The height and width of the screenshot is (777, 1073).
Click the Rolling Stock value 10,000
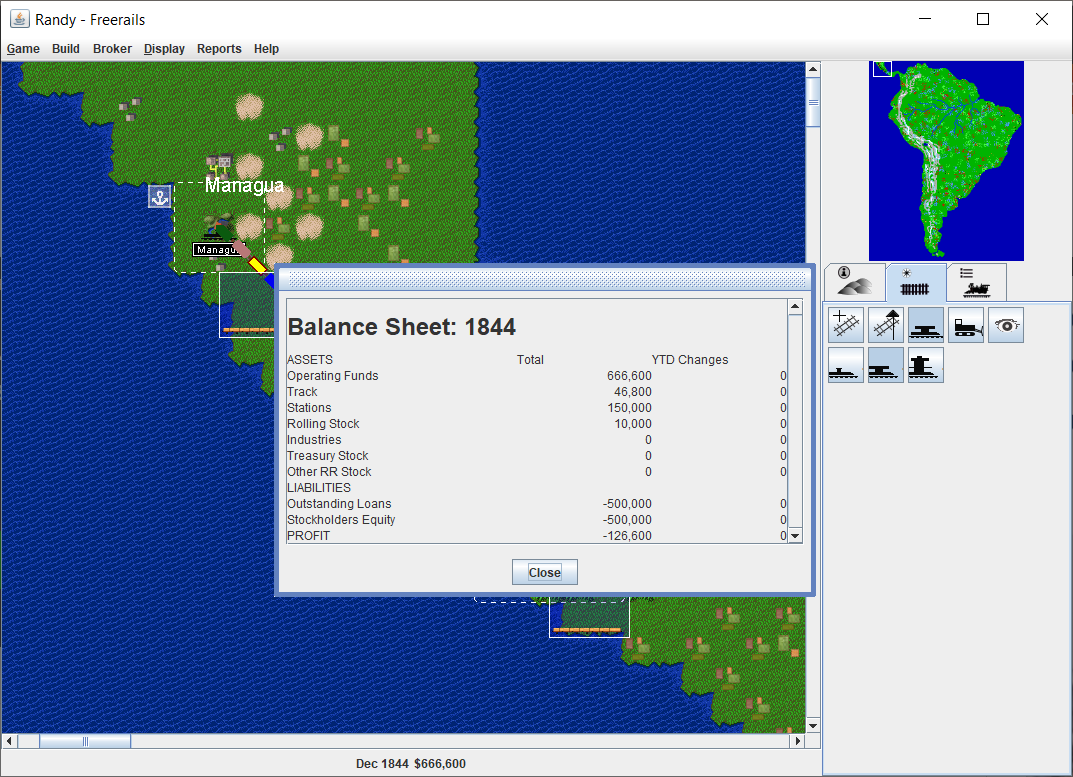(x=633, y=424)
